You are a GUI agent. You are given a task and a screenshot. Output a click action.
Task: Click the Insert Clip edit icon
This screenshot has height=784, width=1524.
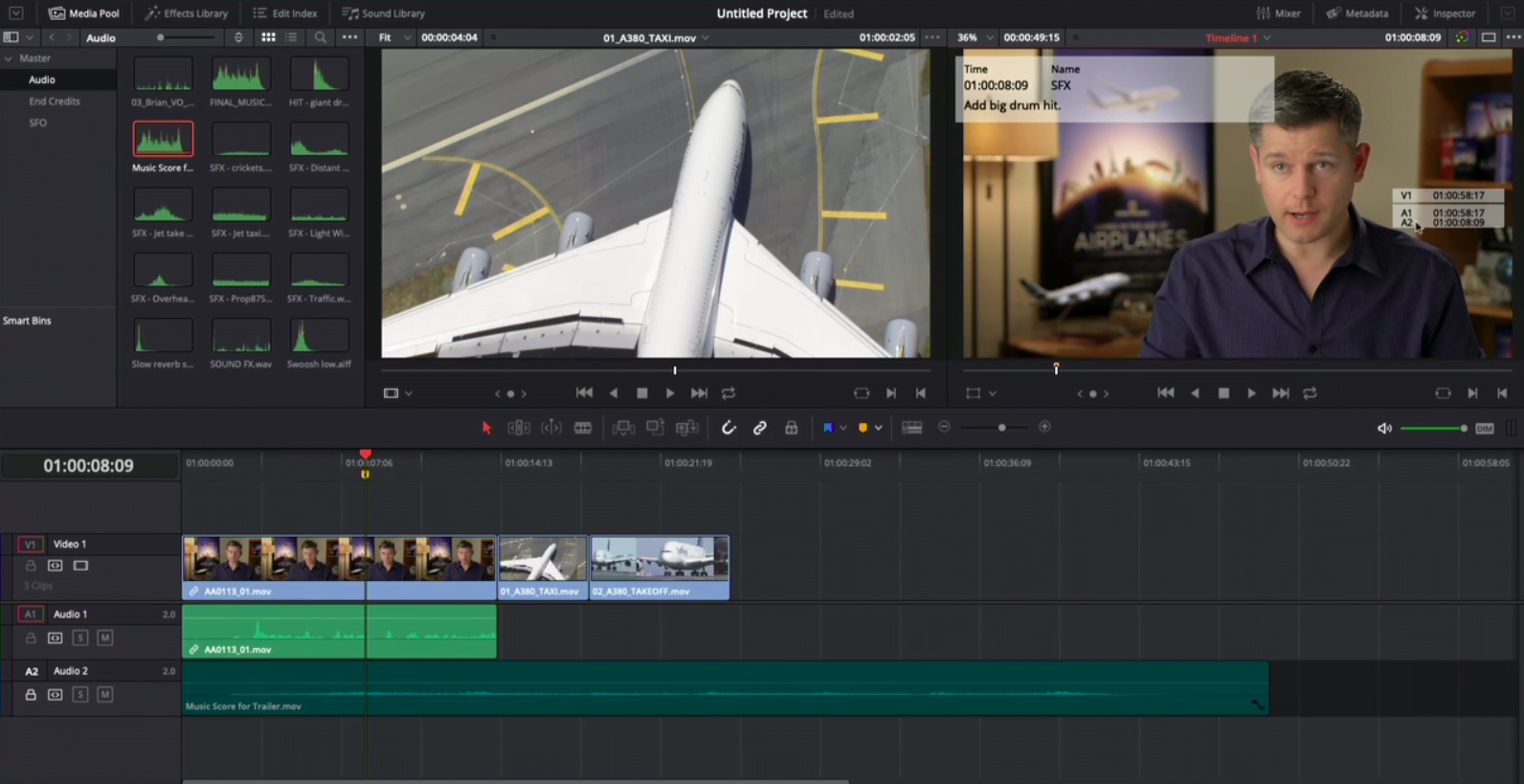pos(623,428)
